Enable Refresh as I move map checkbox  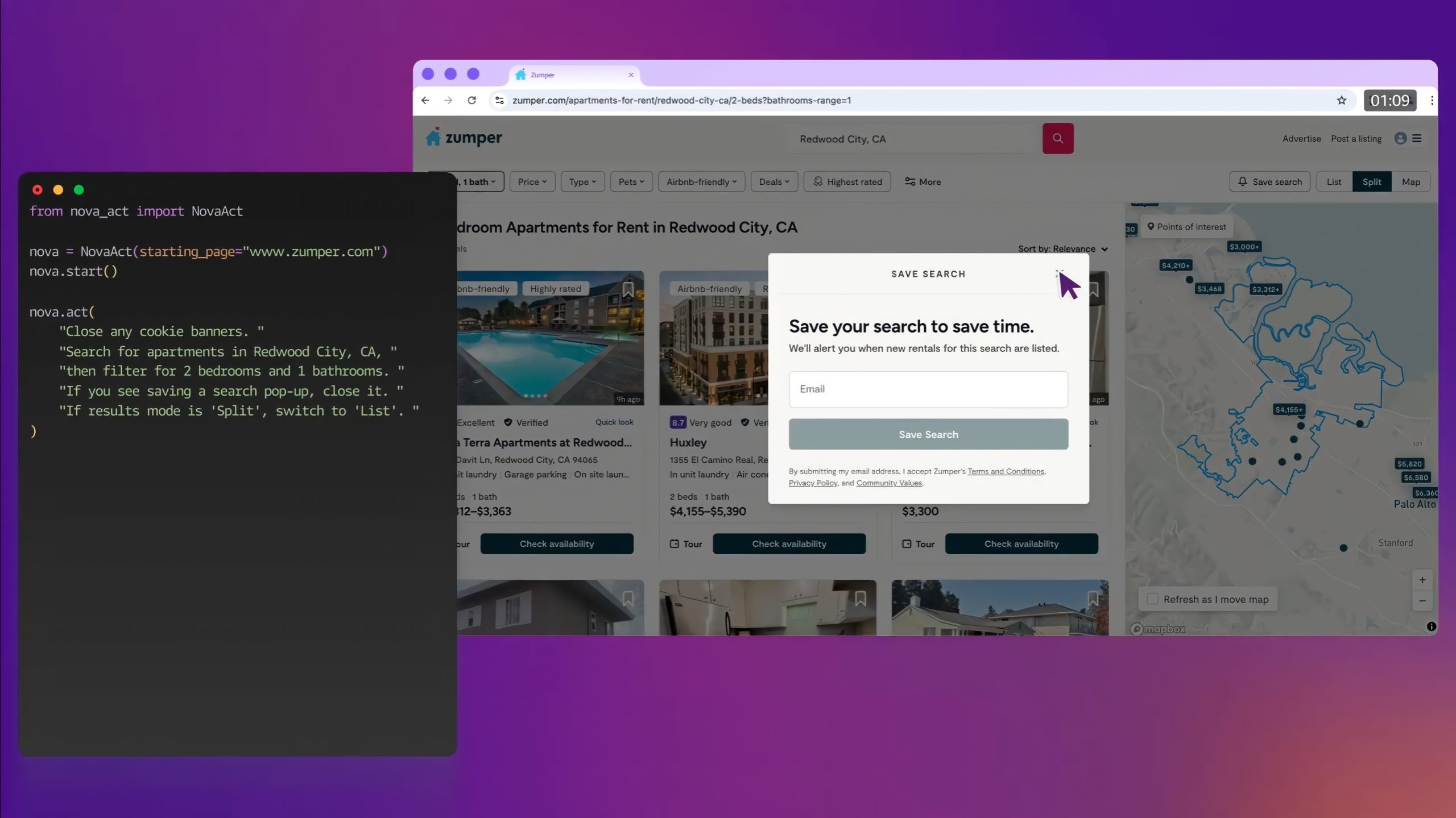point(1152,599)
